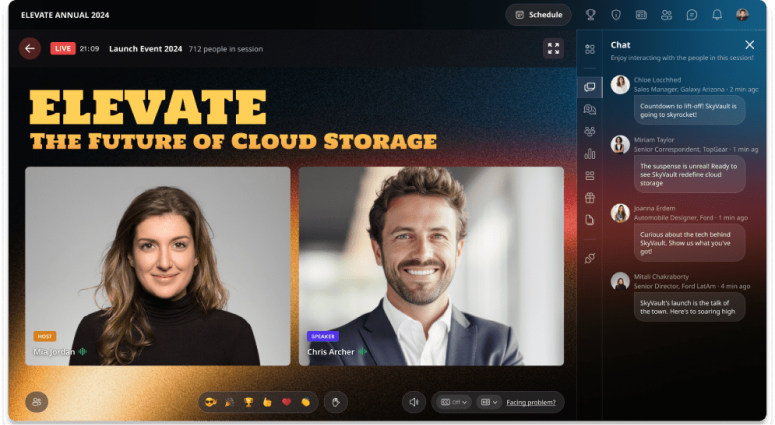Close the Chat panel
The image size is (775, 425).
tap(750, 45)
